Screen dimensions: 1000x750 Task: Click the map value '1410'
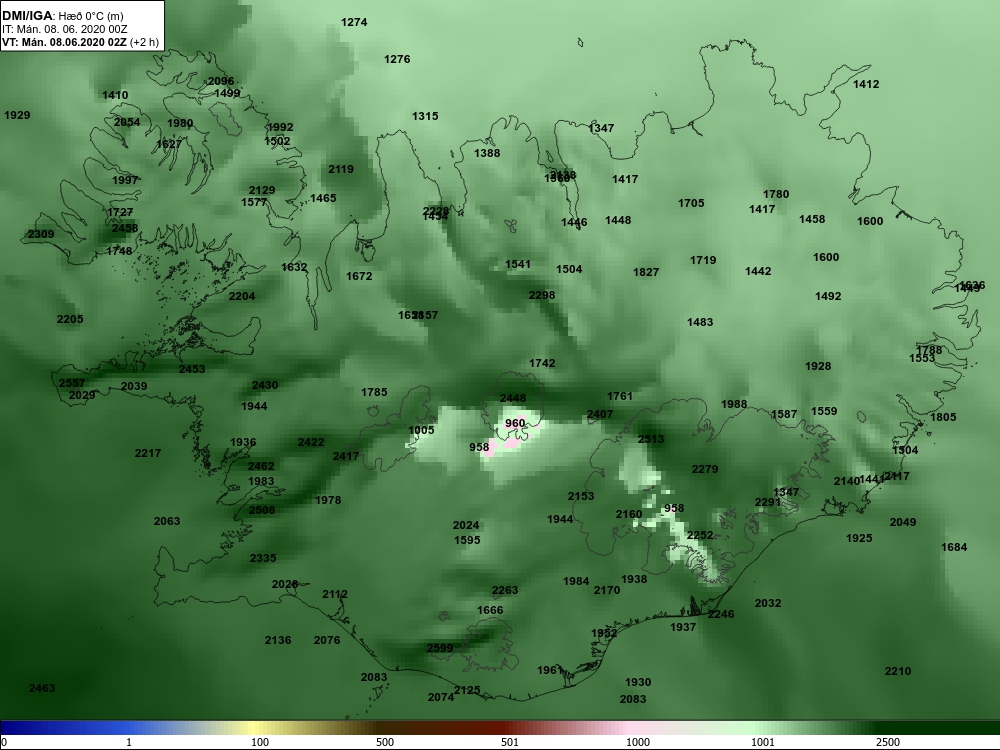tap(115, 96)
